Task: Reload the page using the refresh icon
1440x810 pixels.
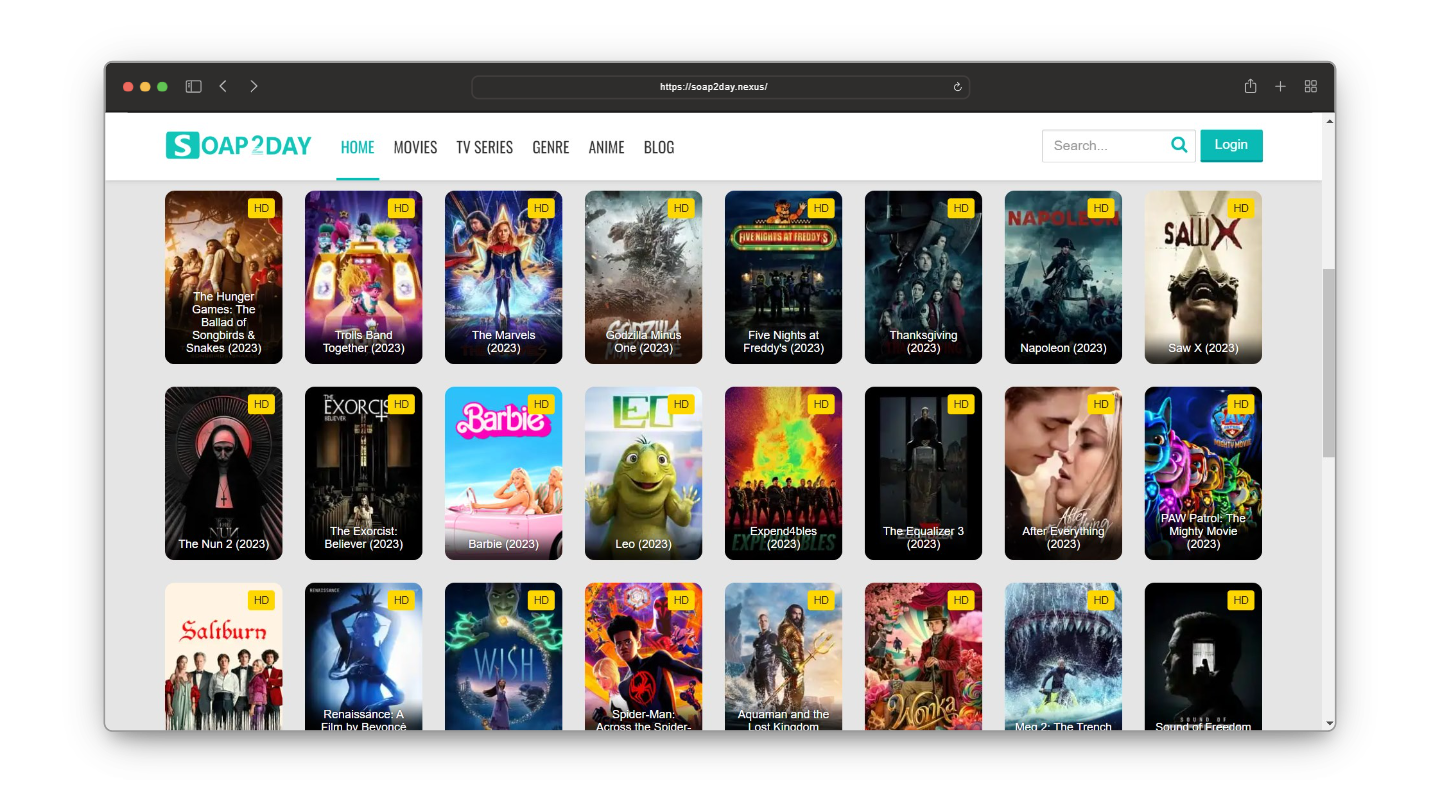Action: [957, 87]
